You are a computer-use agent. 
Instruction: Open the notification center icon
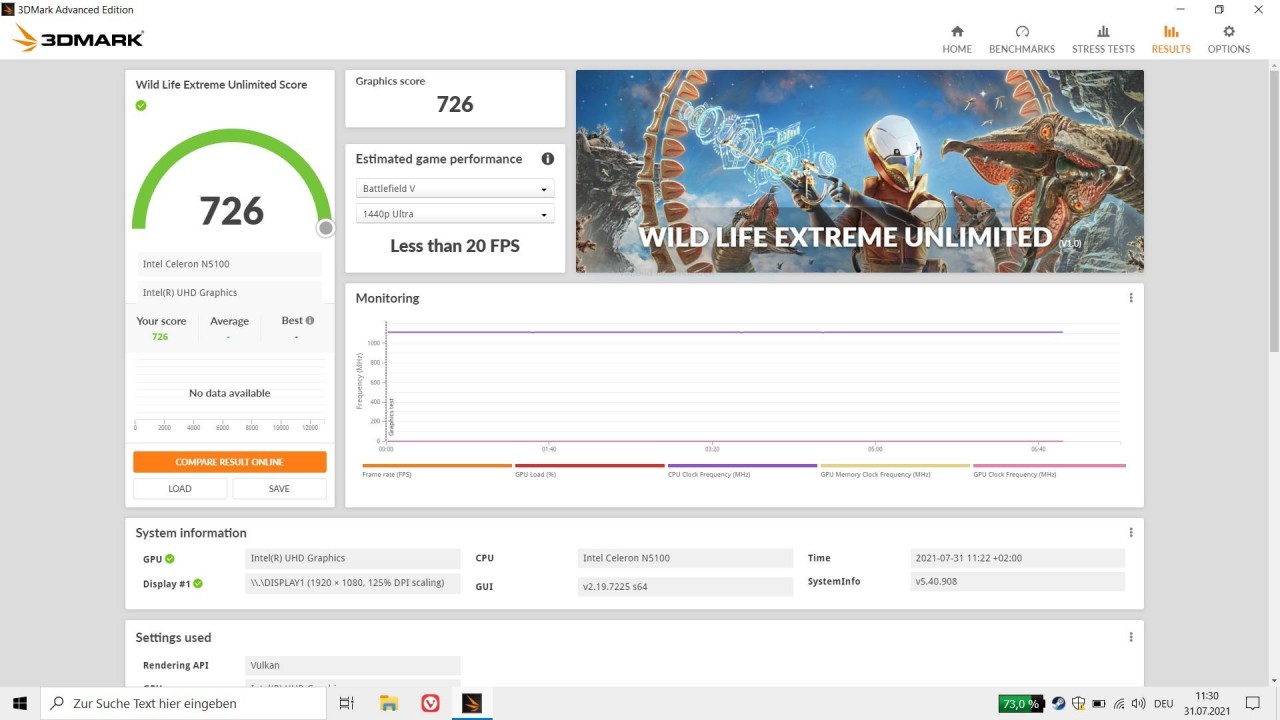[1253, 703]
